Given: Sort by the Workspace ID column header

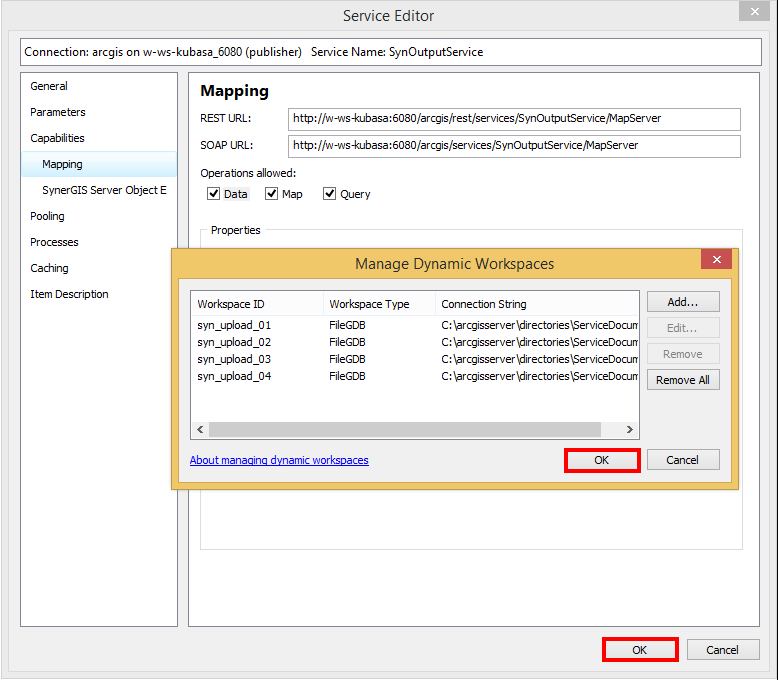Looking at the screenshot, I should (258, 304).
